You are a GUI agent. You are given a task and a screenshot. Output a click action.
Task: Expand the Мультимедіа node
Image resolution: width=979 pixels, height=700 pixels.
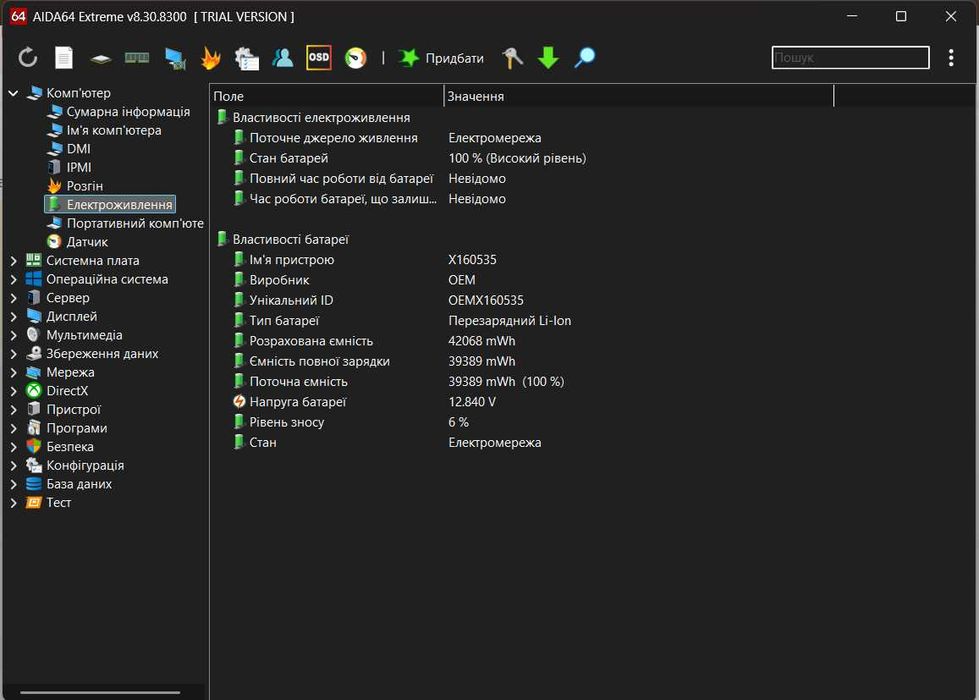13,335
